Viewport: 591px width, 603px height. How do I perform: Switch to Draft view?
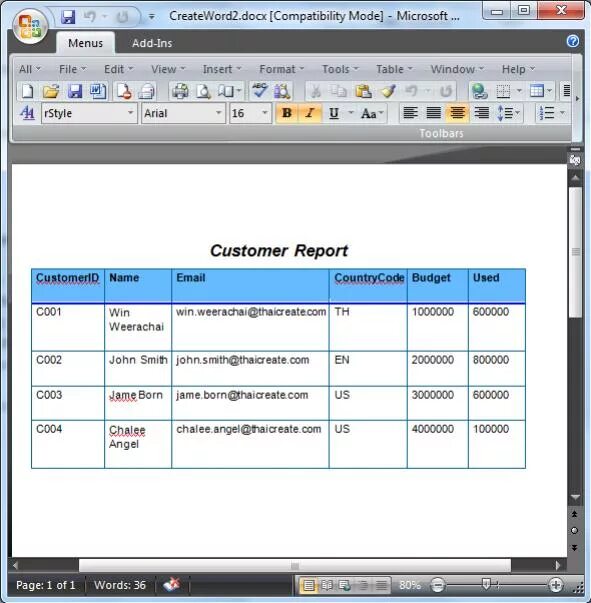click(x=381, y=585)
